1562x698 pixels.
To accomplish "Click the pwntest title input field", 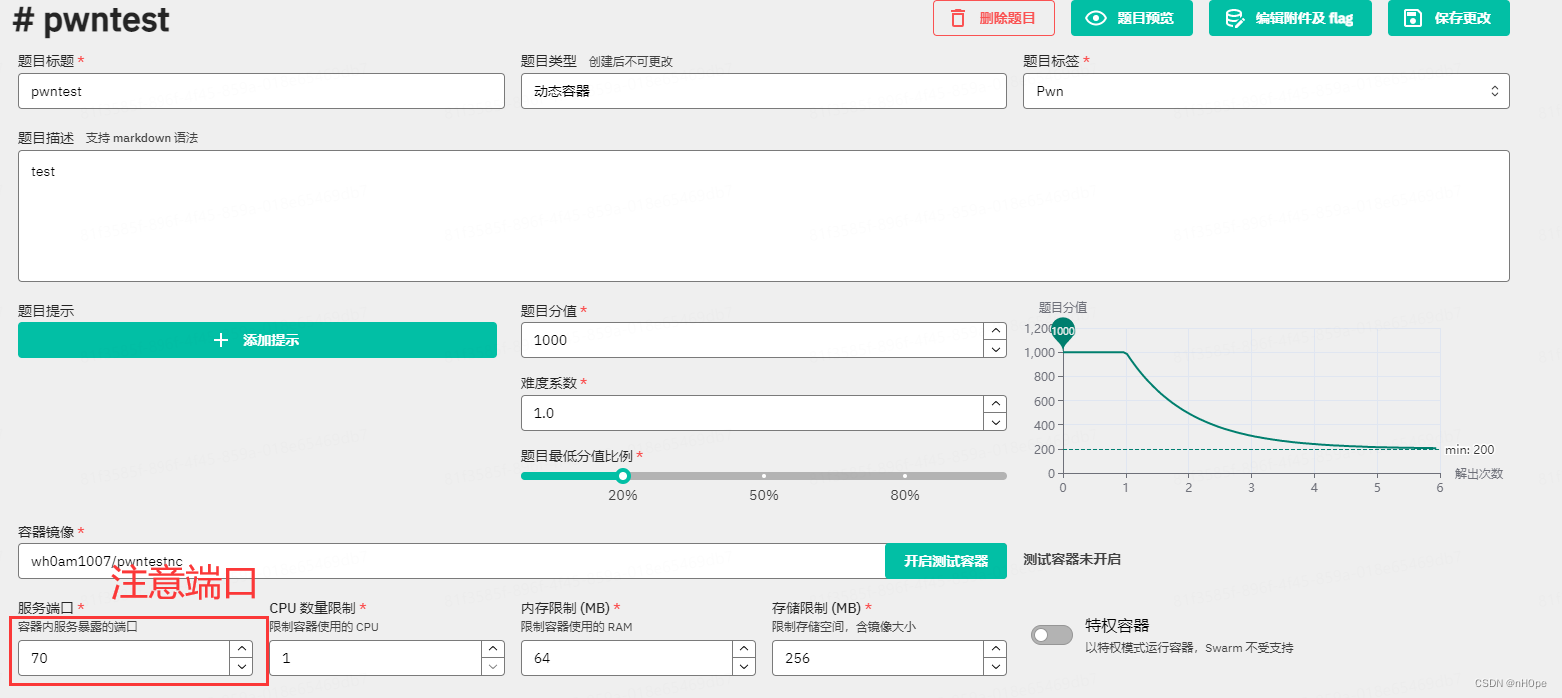I will [260, 91].
